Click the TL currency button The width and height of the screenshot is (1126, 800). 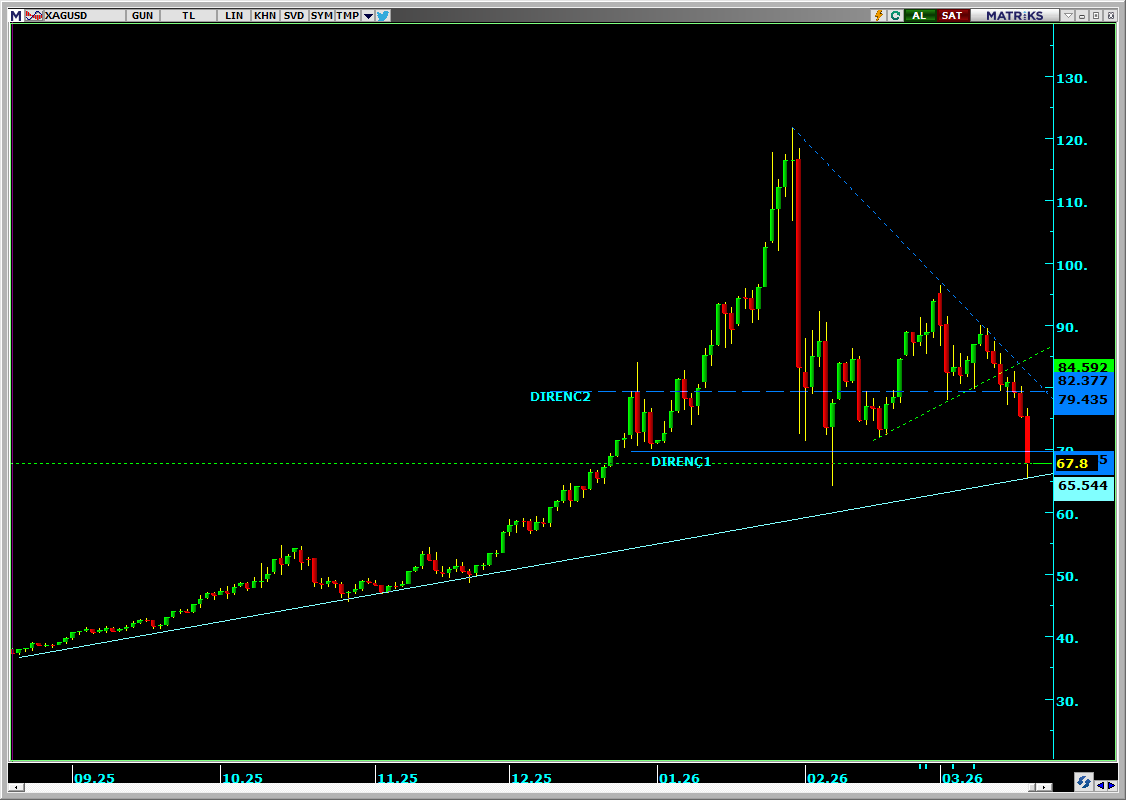(188, 15)
